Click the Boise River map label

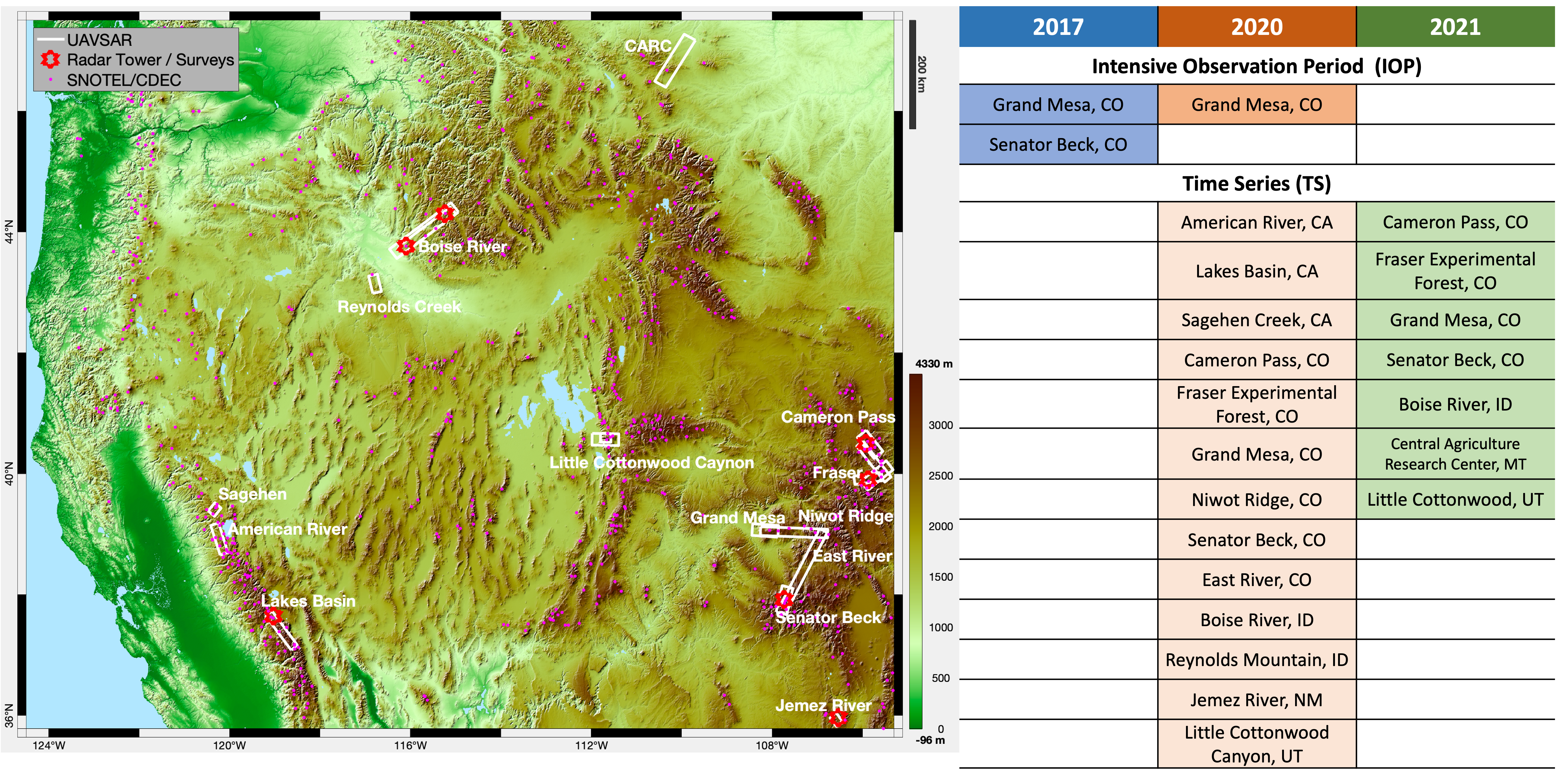[x=463, y=247]
